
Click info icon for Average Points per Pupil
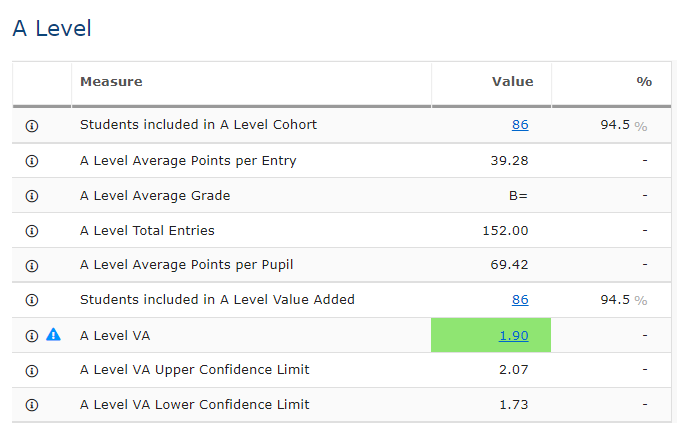coord(31,266)
